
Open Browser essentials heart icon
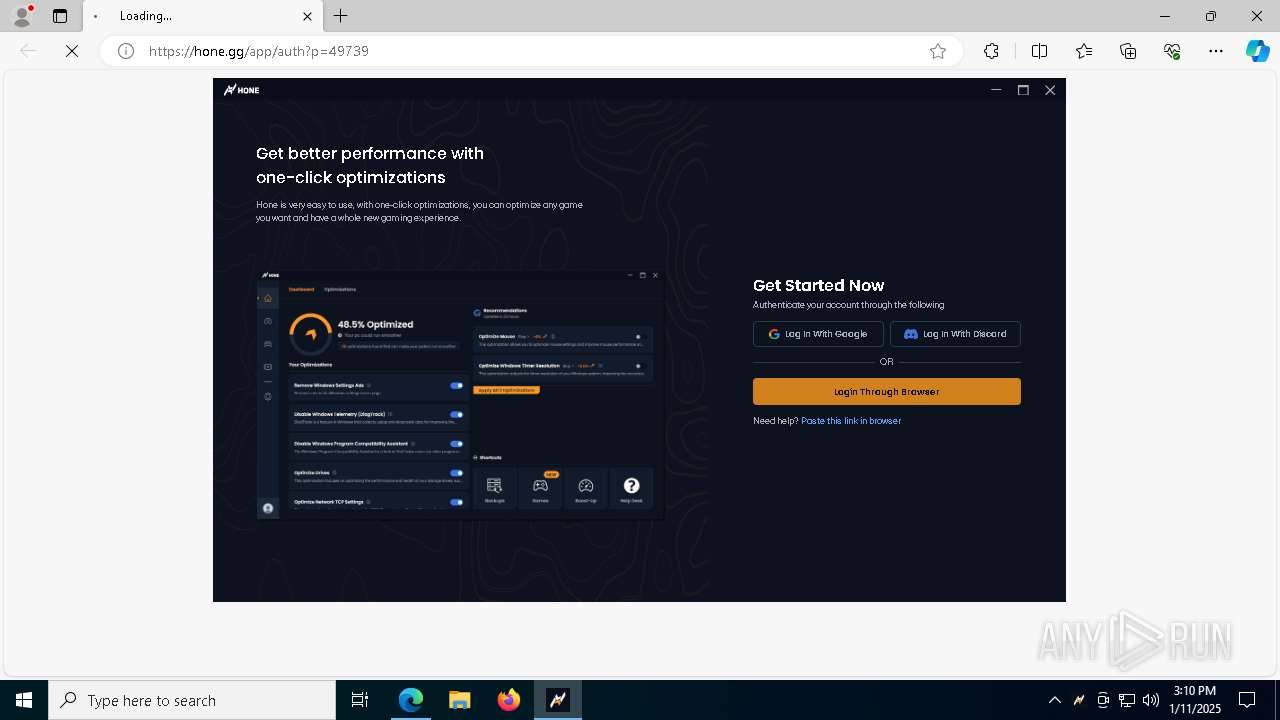point(1172,51)
